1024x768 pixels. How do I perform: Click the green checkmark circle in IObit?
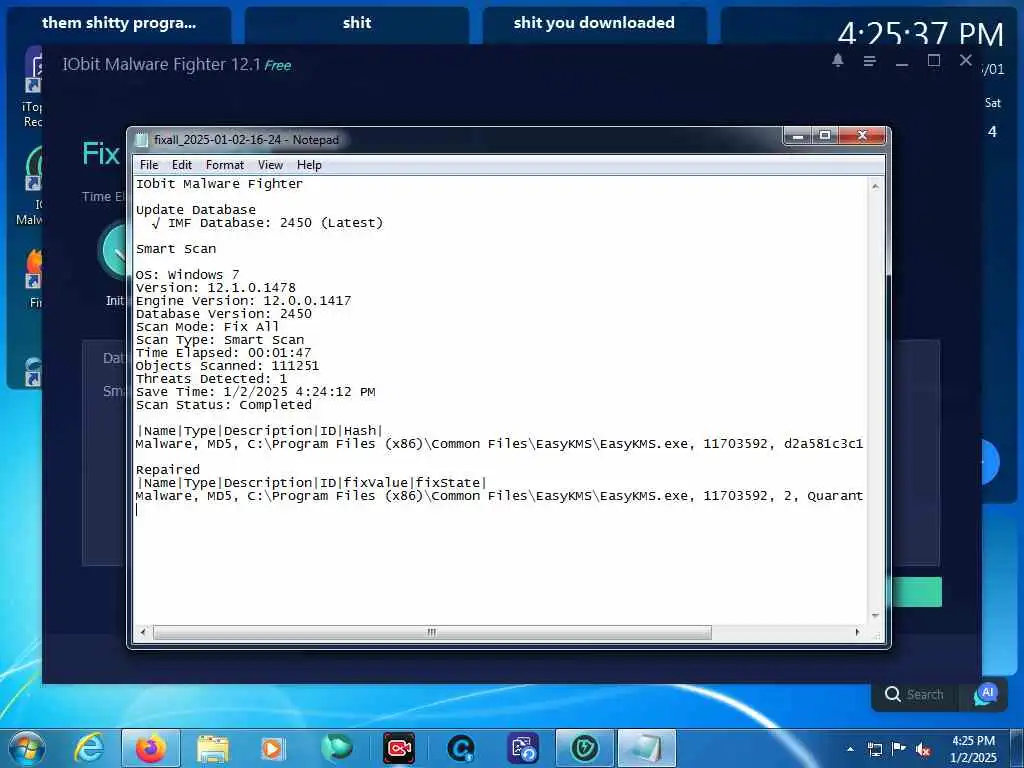(x=112, y=251)
